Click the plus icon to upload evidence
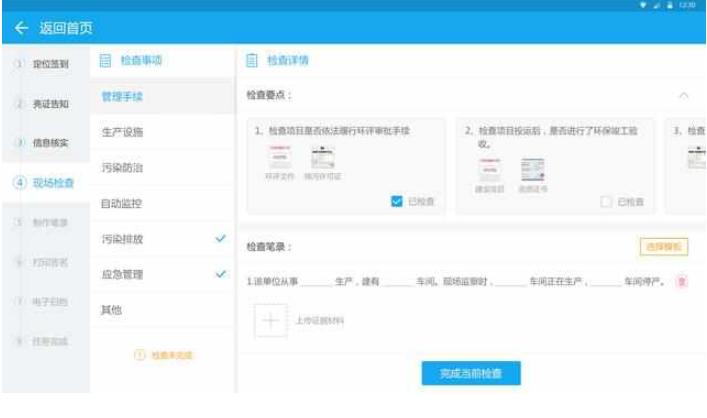The height and width of the screenshot is (418, 707). 271,321
